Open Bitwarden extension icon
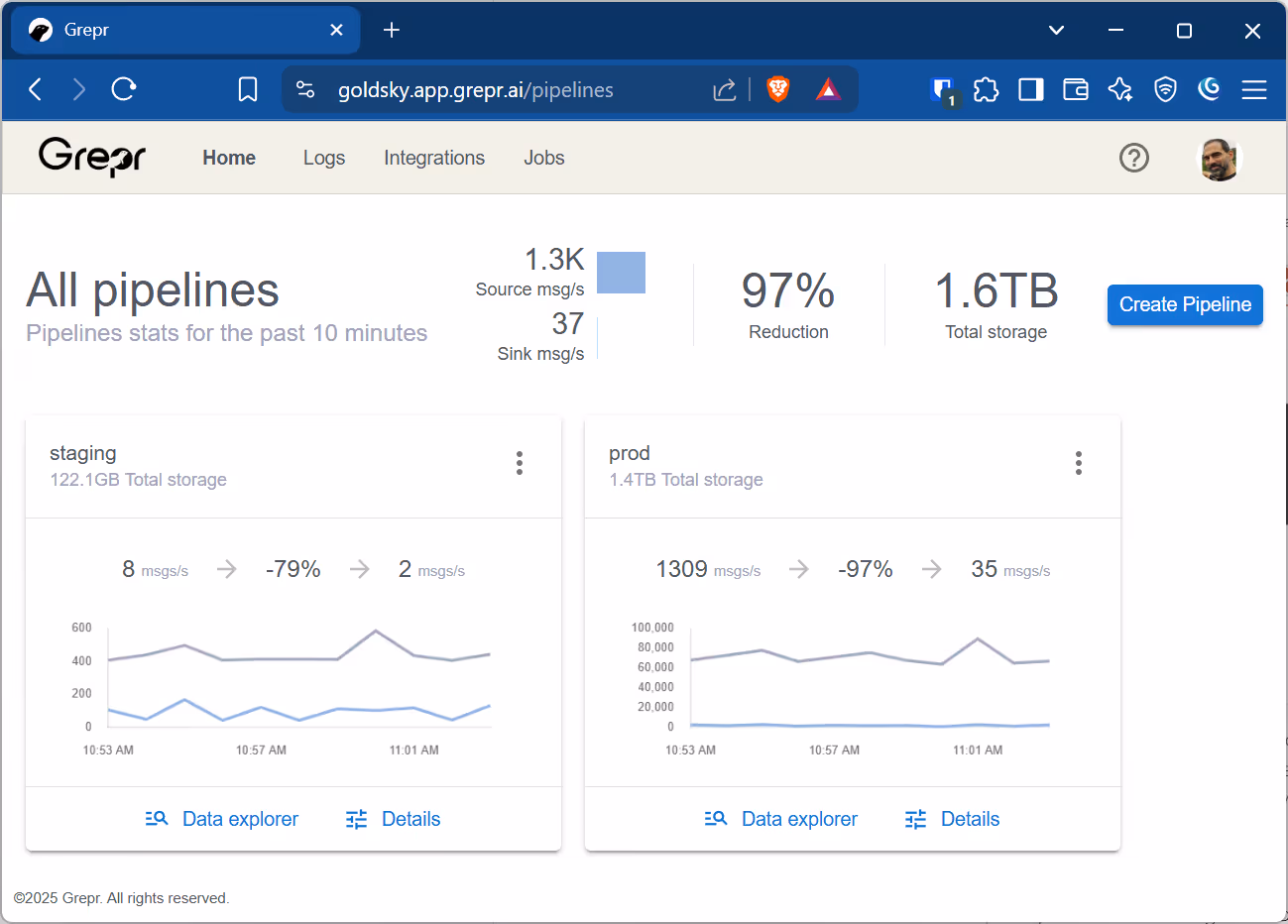The width and height of the screenshot is (1288, 924). tap(944, 90)
